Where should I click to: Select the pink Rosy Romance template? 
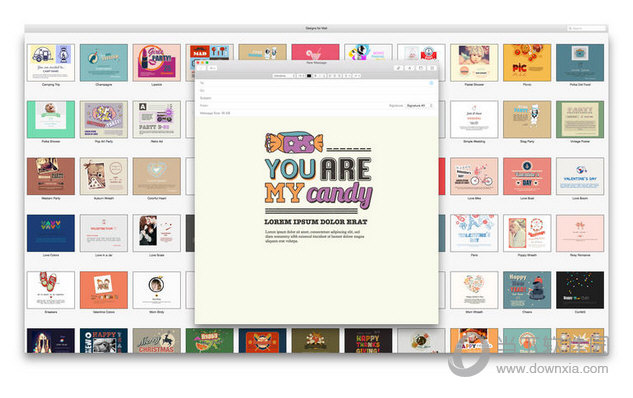pyautogui.click(x=580, y=233)
